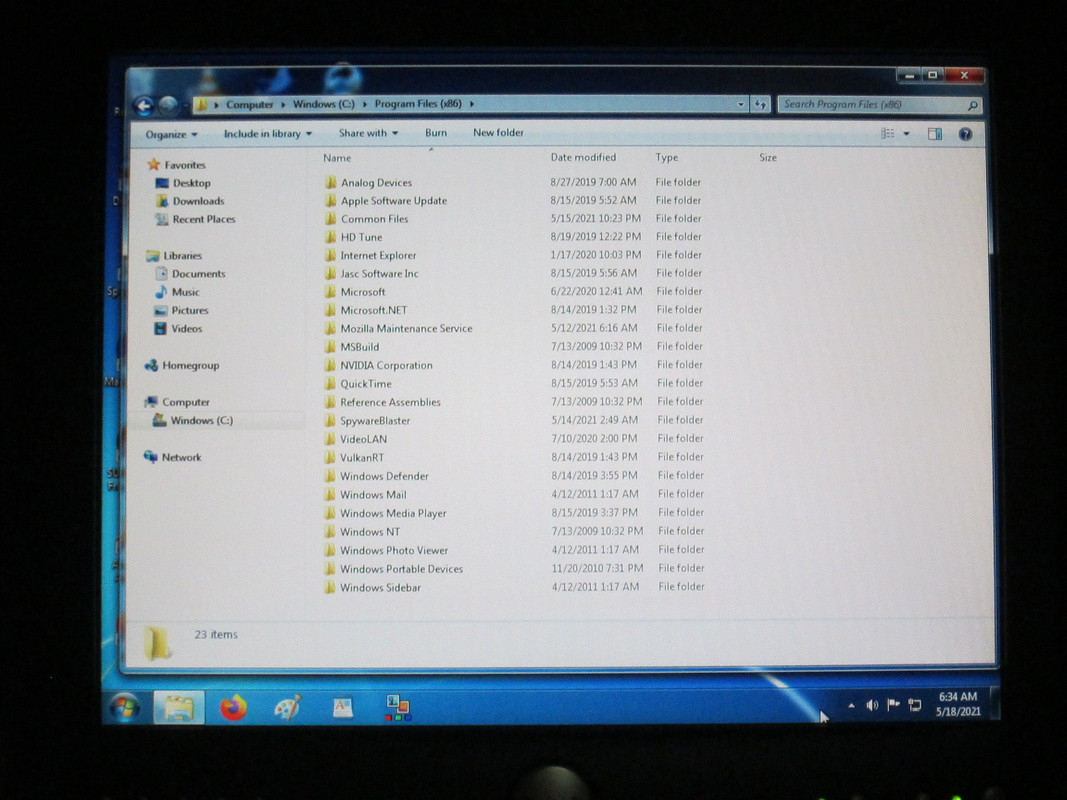Select the Microsoft.NET folder icon

coord(331,310)
